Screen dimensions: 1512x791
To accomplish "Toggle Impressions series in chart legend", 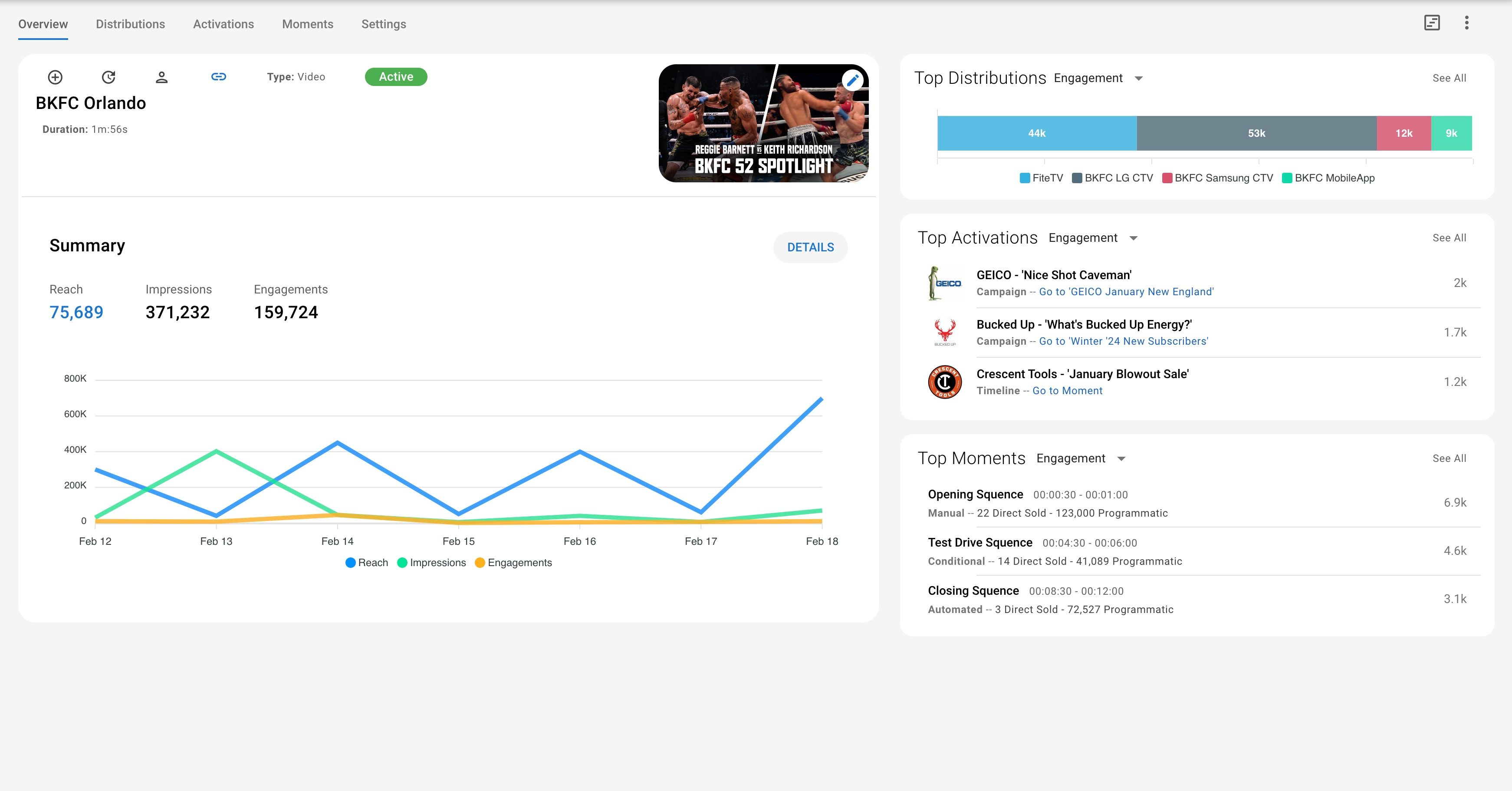I will tap(431, 563).
